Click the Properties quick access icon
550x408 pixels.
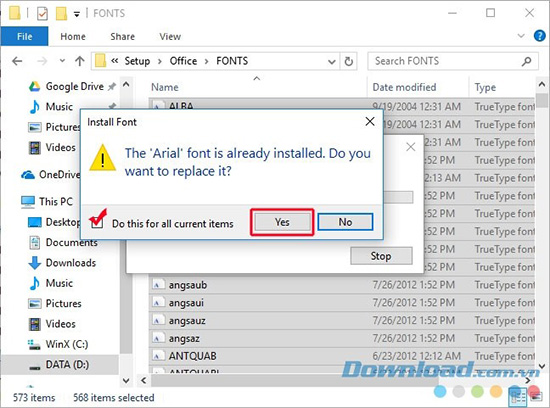42,14
